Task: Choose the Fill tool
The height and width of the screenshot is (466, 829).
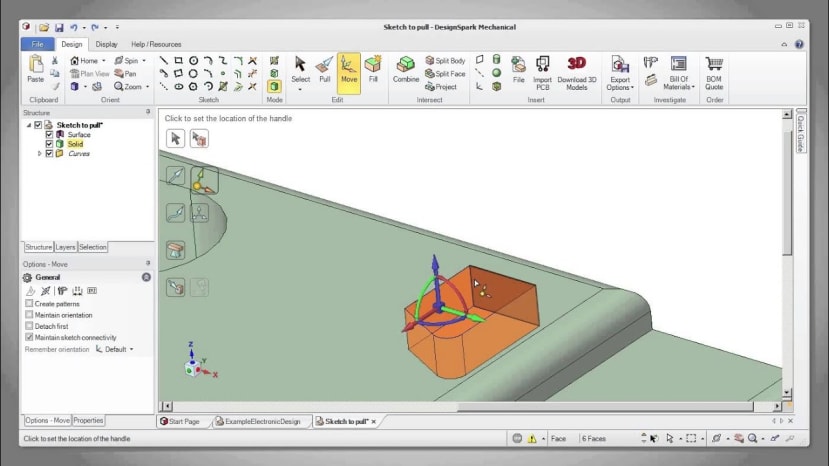Action: (373, 70)
